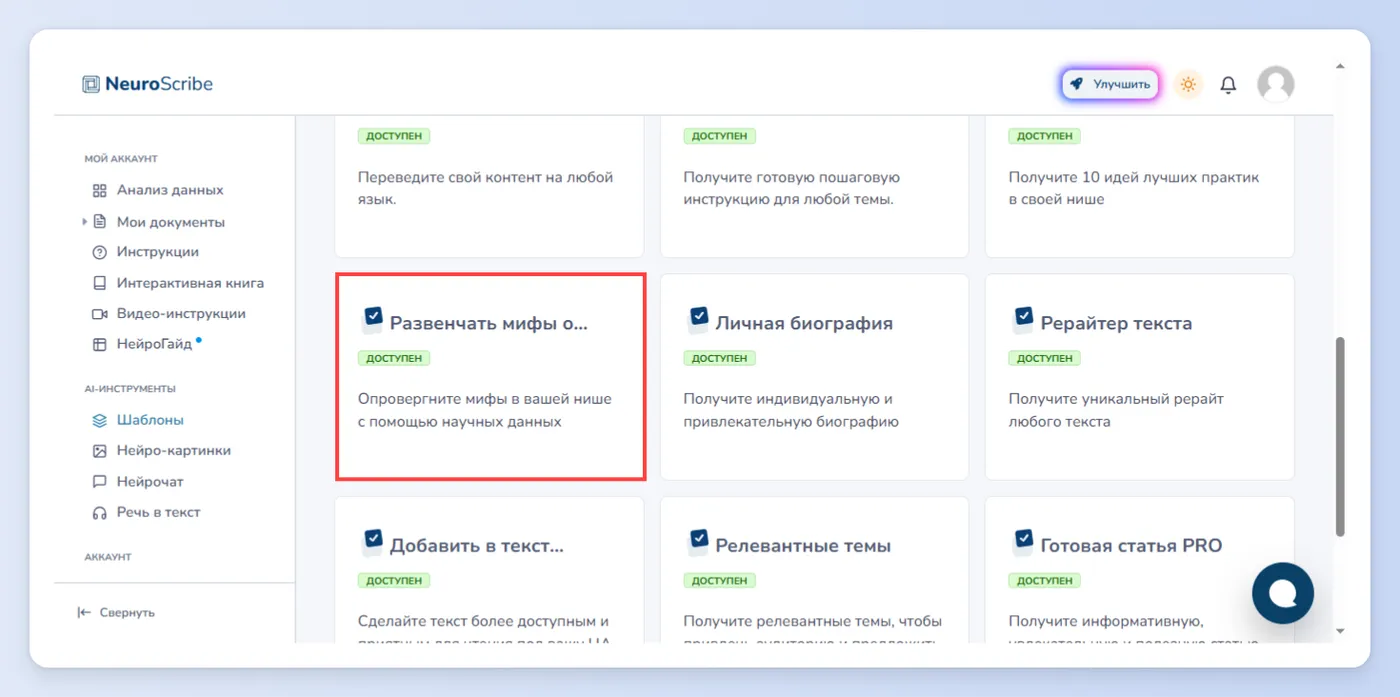Open the Готовая статья PRO template card

pos(1140,570)
